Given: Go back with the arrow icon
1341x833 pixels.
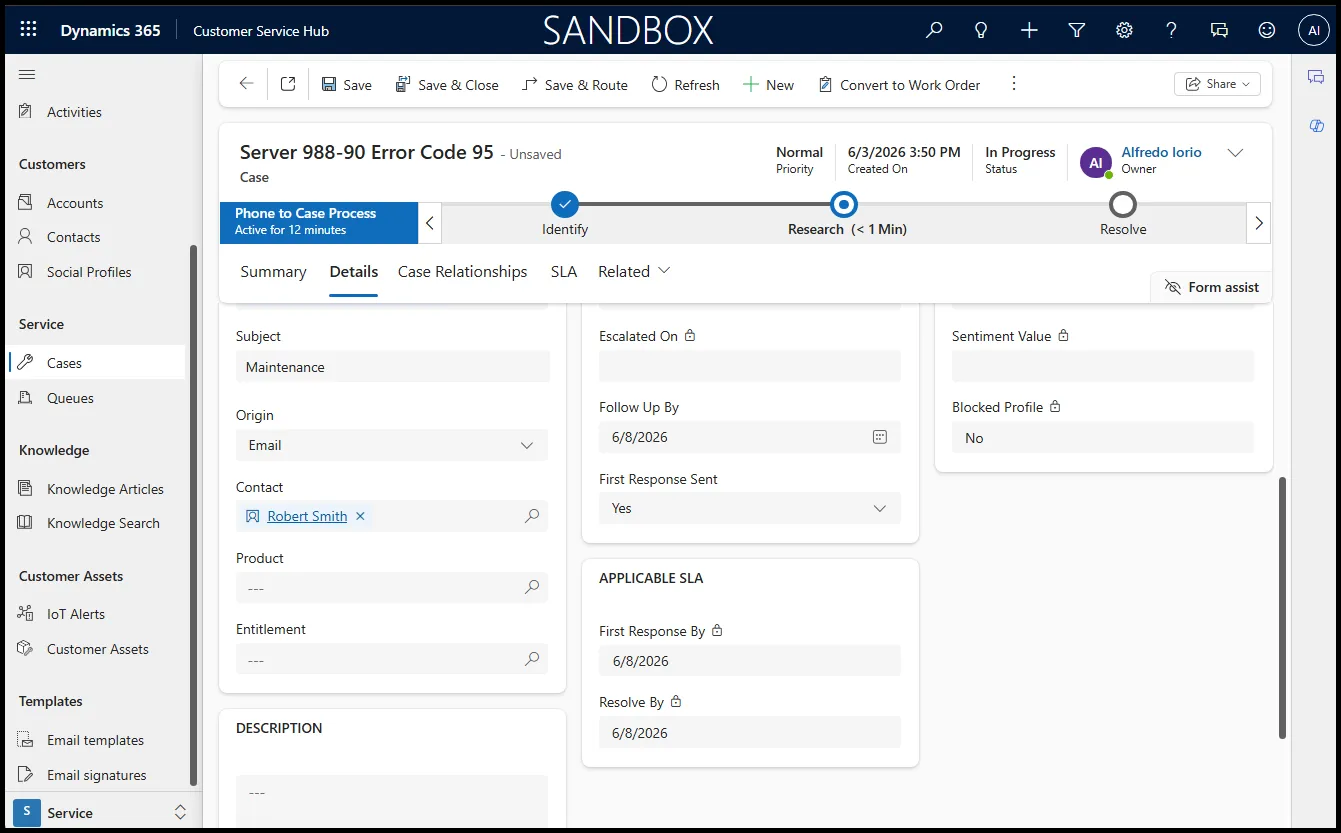Looking at the screenshot, I should [246, 84].
